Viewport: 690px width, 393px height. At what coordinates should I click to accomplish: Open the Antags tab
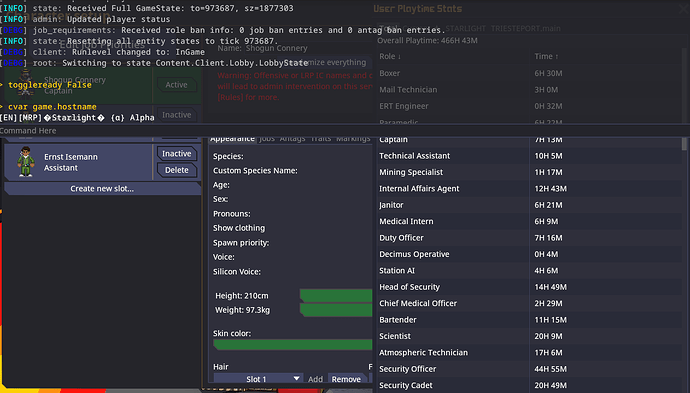click(292, 139)
